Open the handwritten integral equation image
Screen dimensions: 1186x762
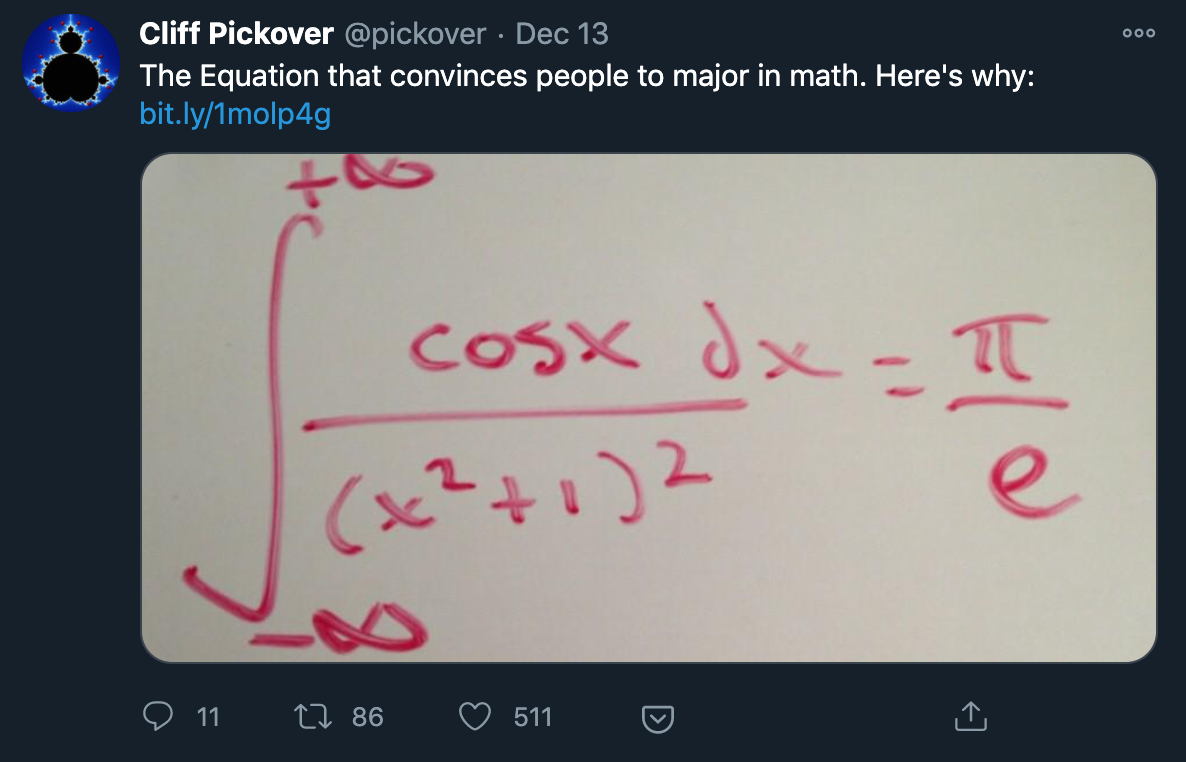click(x=650, y=405)
